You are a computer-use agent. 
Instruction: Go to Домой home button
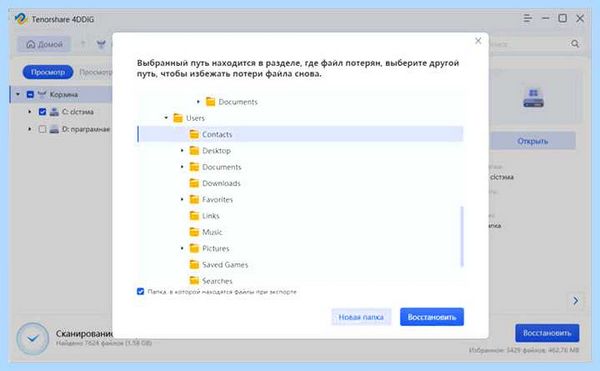44,44
